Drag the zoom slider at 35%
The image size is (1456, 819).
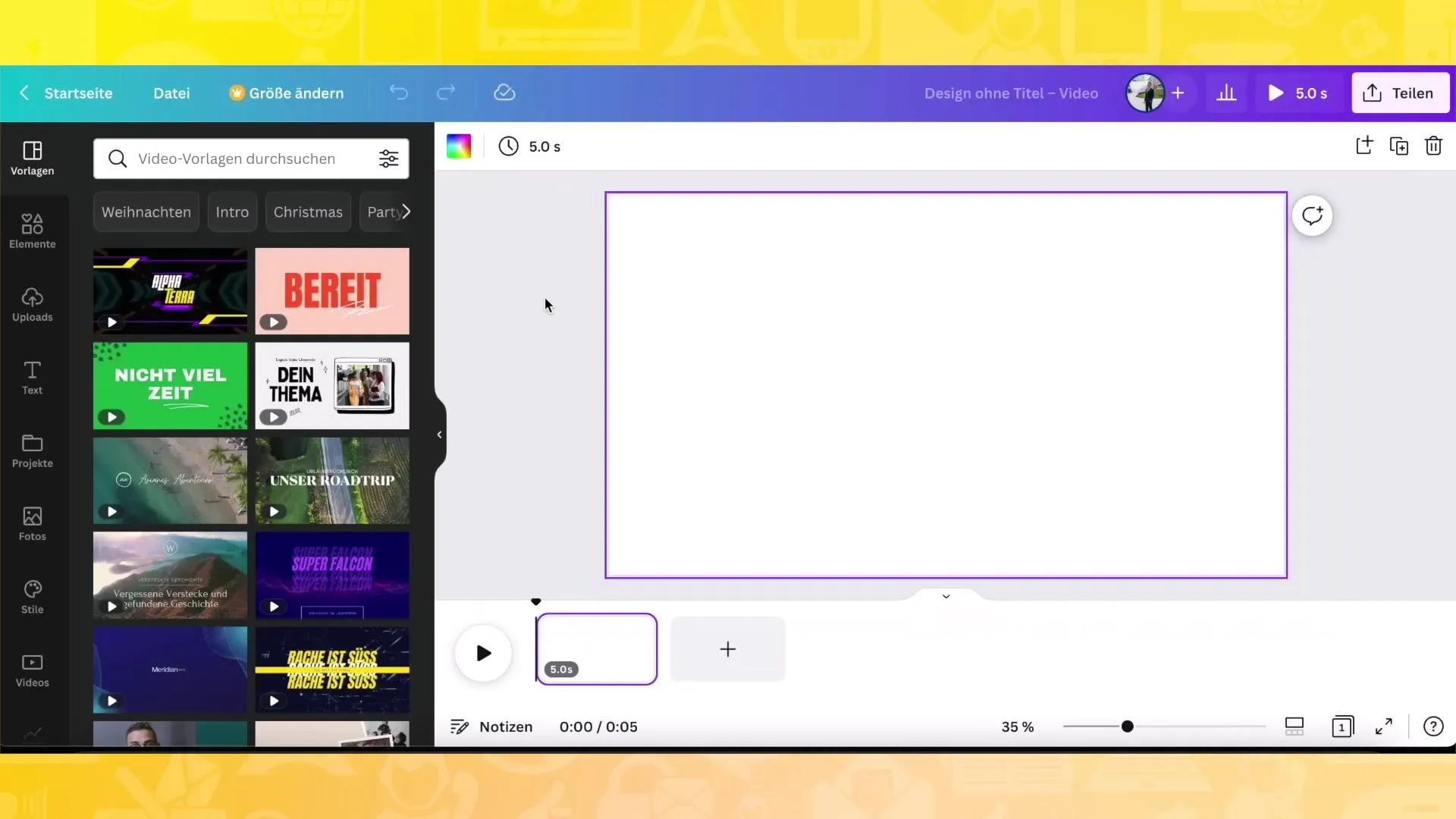[1127, 725]
